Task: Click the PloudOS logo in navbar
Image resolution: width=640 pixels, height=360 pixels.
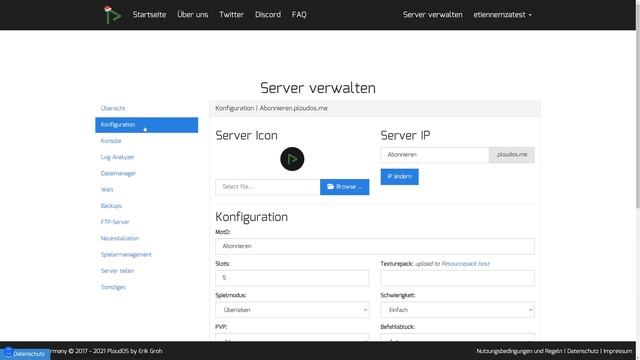Action: [x=112, y=15]
